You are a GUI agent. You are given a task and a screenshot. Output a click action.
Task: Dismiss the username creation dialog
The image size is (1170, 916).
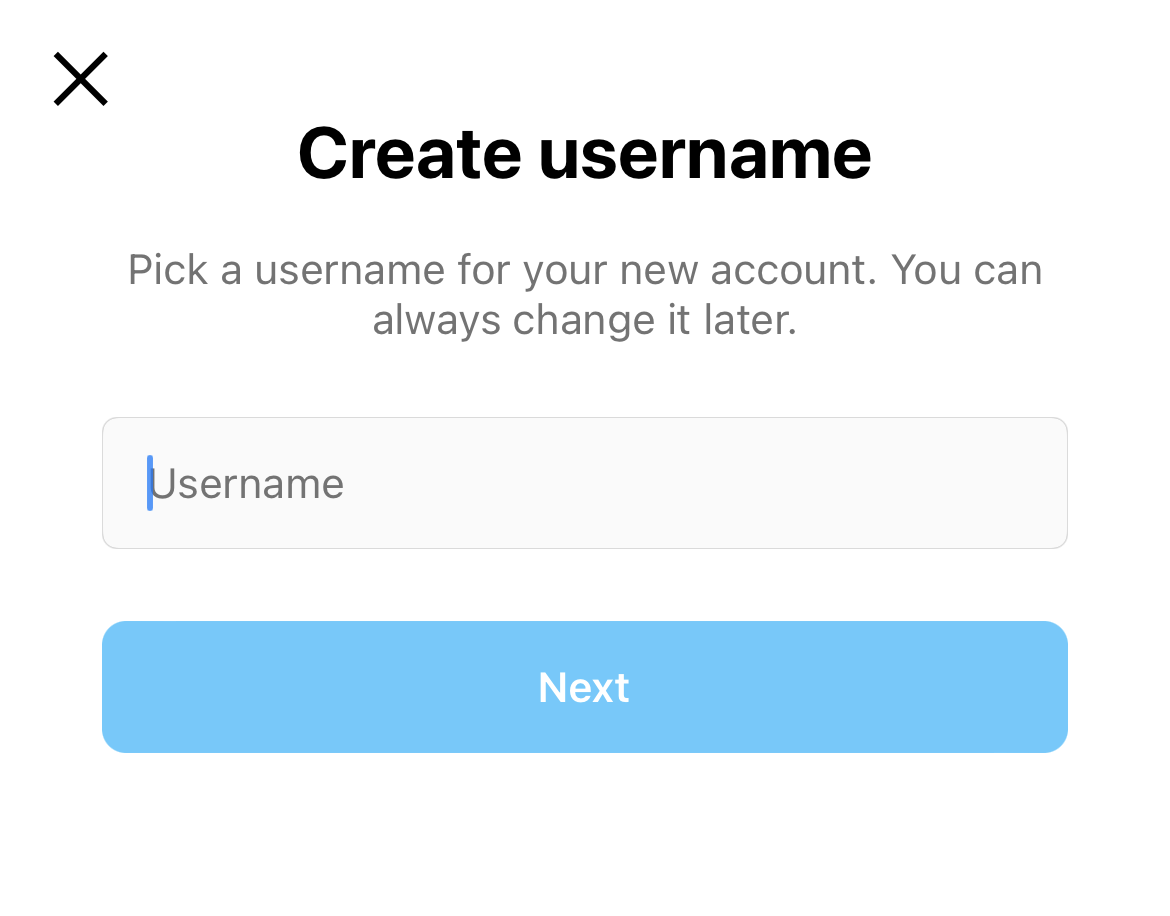pyautogui.click(x=81, y=80)
